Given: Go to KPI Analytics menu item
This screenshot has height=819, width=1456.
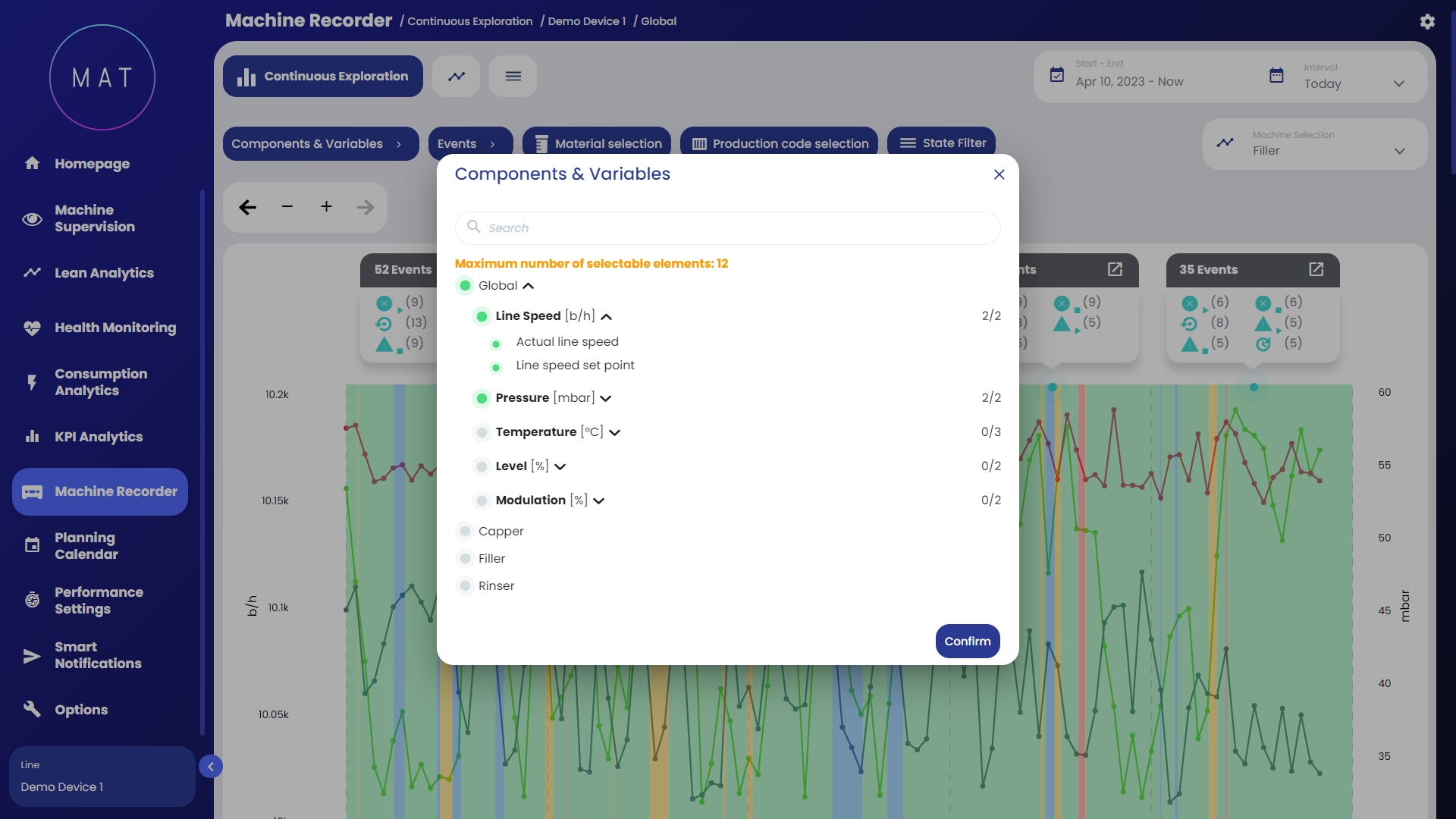Looking at the screenshot, I should coord(98,437).
